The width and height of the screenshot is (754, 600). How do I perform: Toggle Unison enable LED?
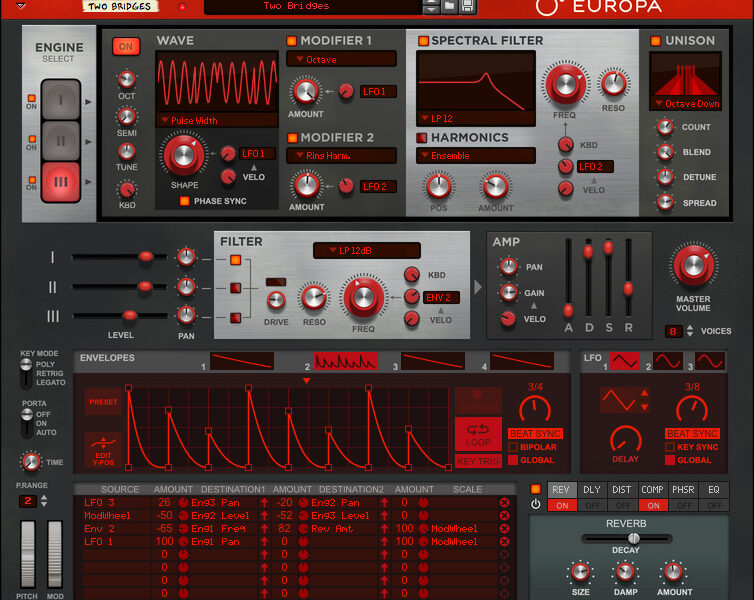click(655, 41)
